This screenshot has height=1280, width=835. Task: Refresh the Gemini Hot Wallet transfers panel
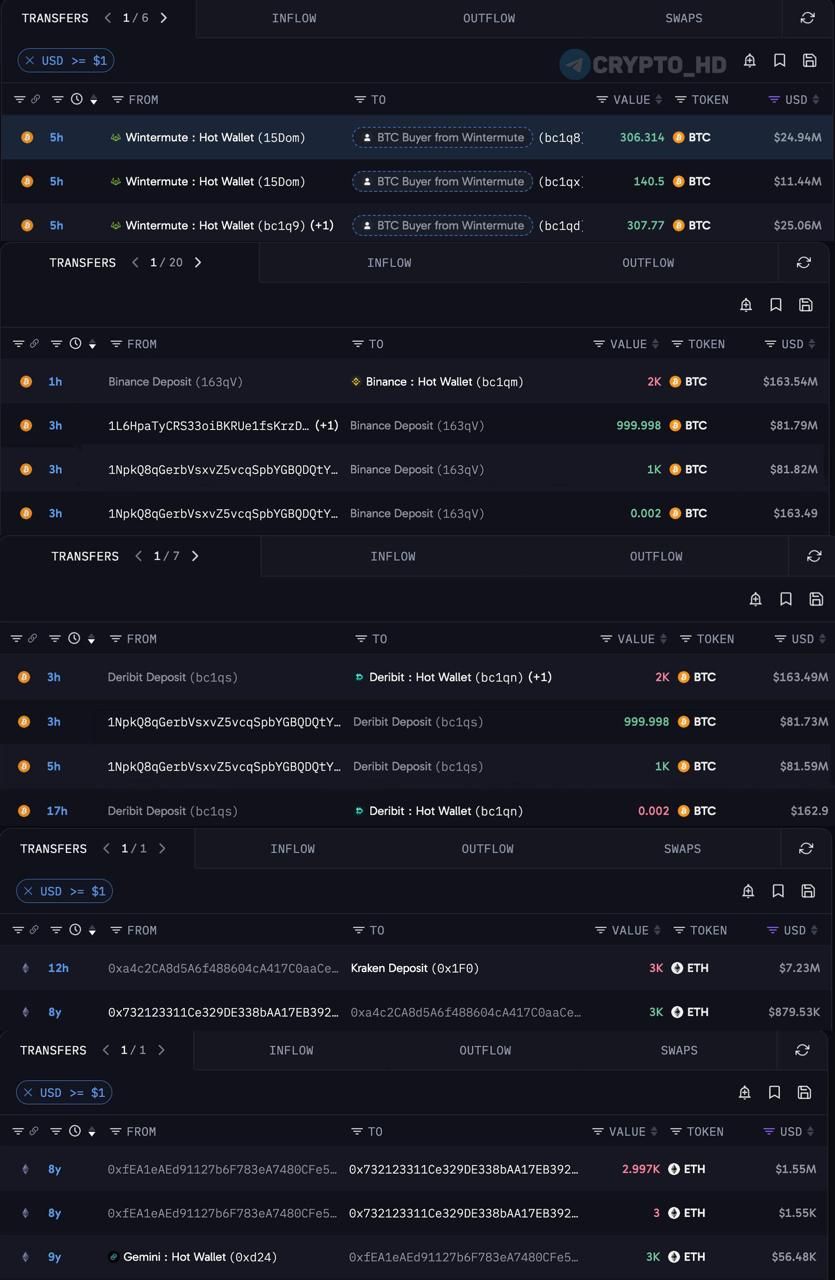pos(801,1050)
